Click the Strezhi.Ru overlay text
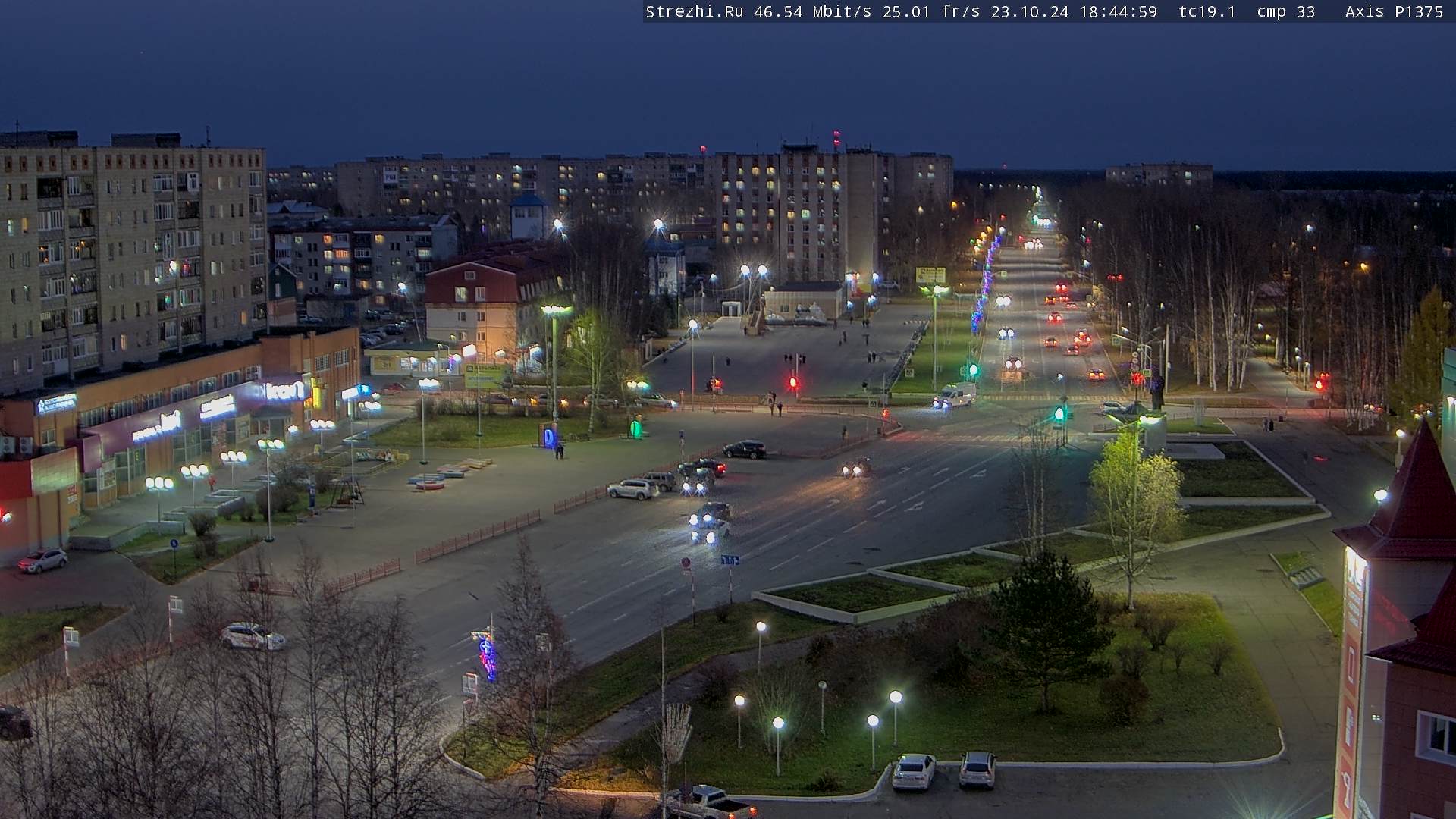 [x=695, y=11]
